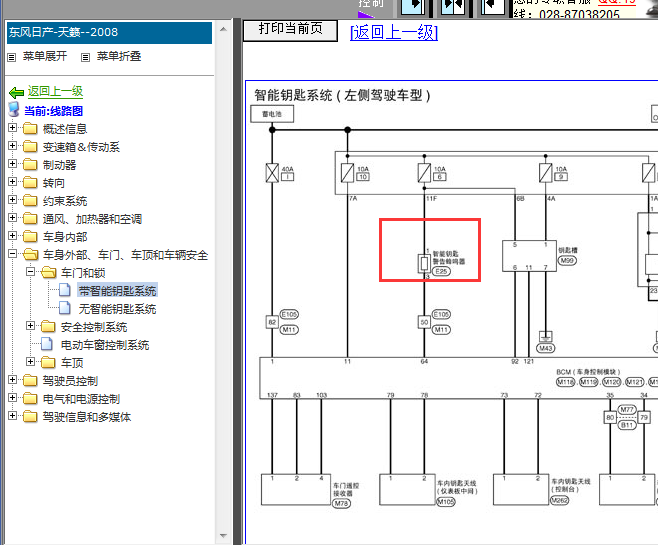Screen dimensions: 658x545
Task: Expand the 电气和电源控制 tree node
Action: point(13,398)
